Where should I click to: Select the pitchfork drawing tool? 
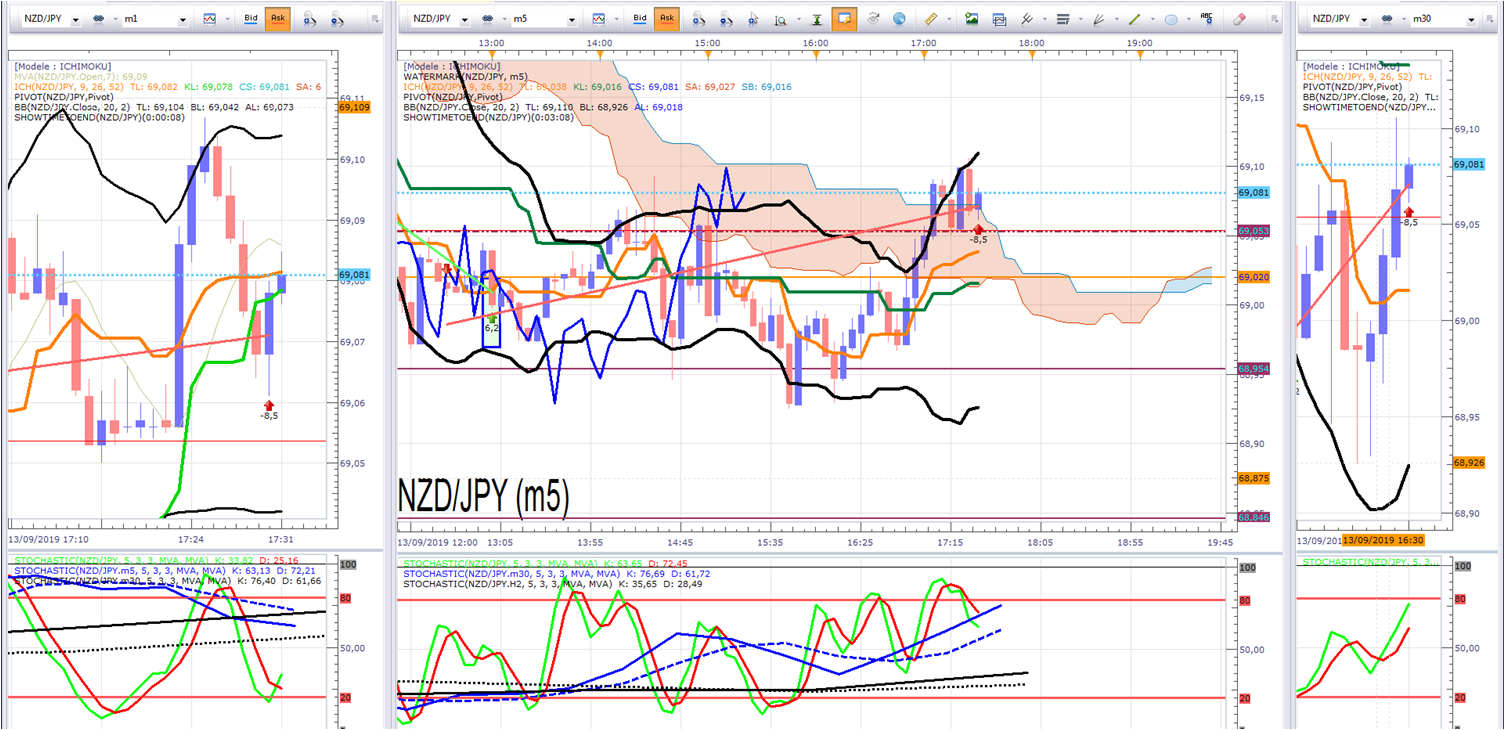click(1026, 19)
